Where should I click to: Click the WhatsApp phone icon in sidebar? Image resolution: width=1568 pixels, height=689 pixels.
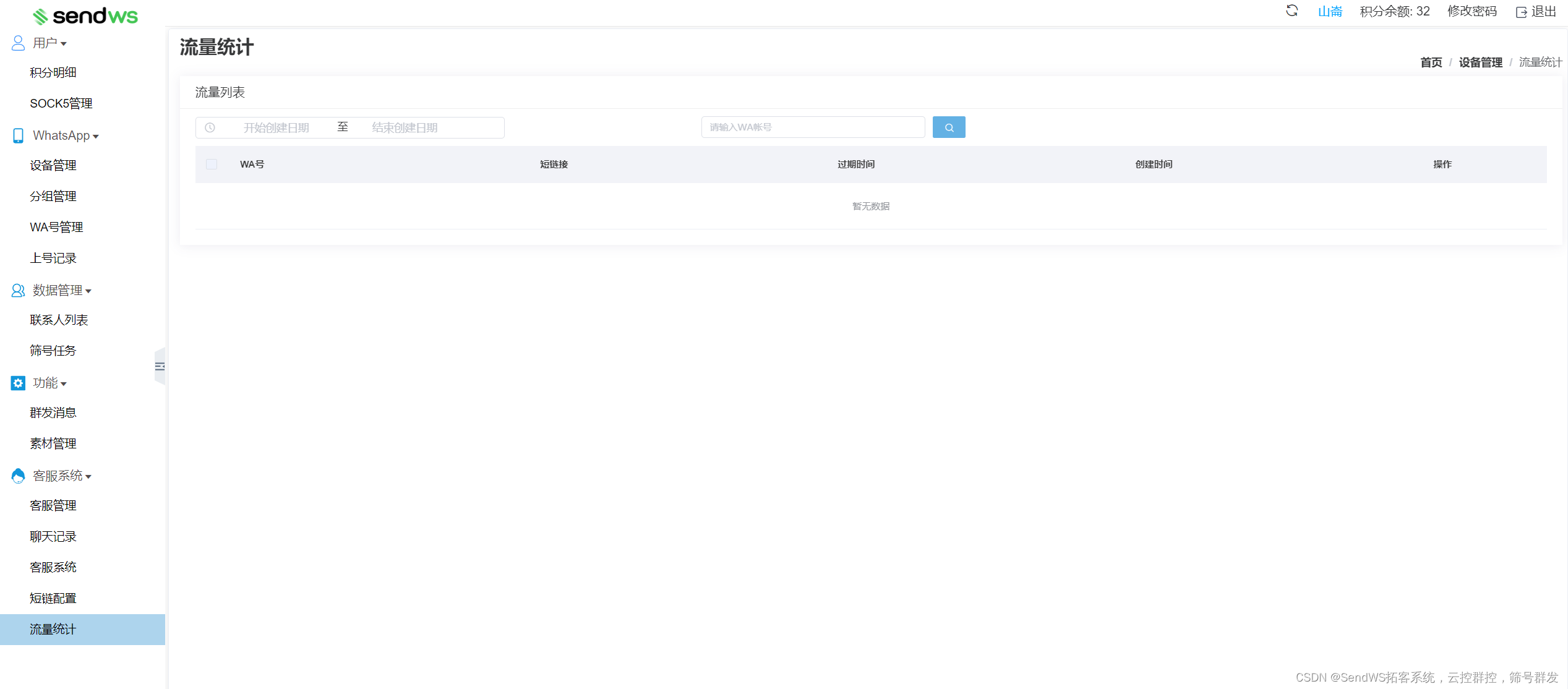pyautogui.click(x=18, y=135)
